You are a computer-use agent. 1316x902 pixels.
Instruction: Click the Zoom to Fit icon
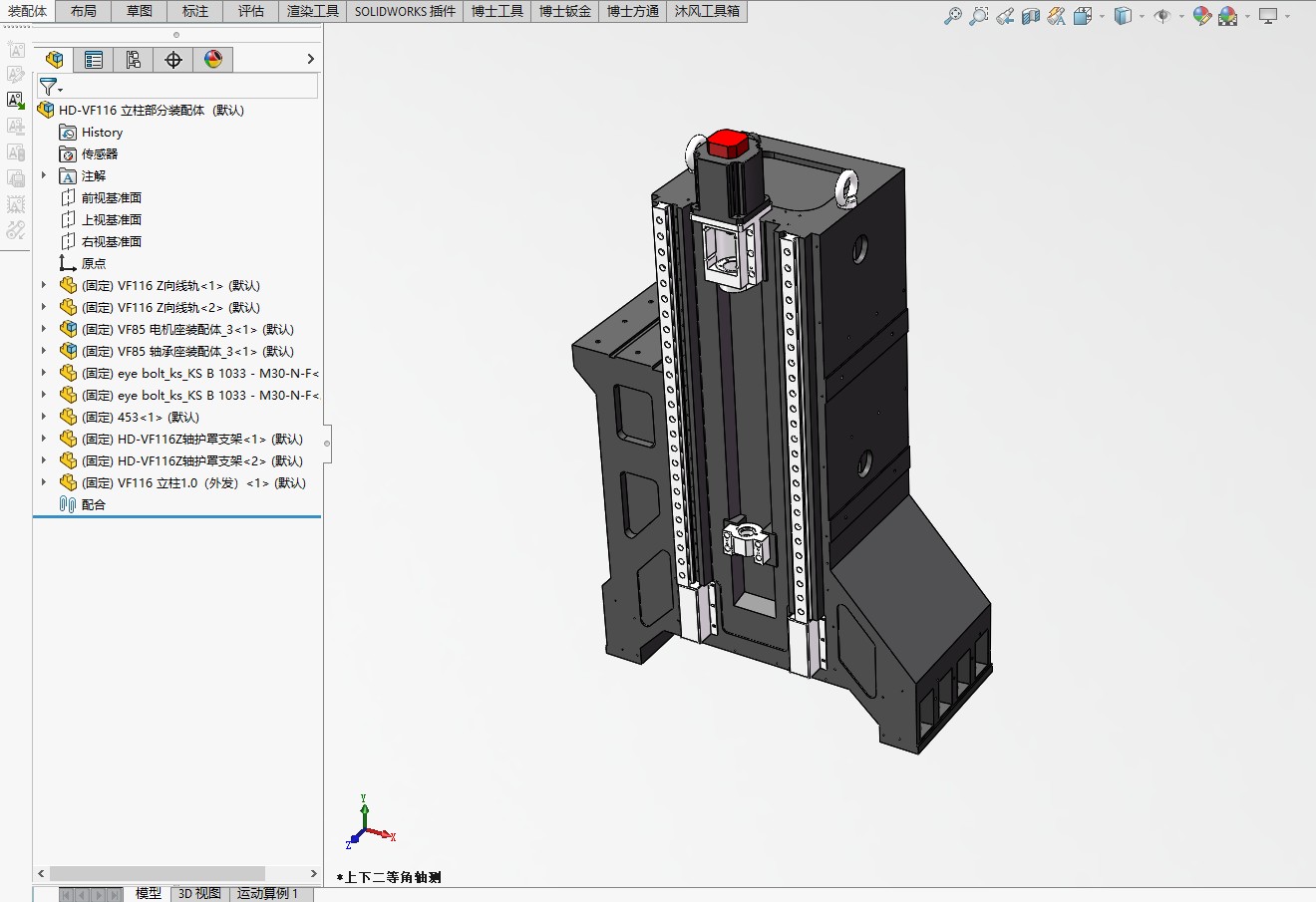pos(953,16)
